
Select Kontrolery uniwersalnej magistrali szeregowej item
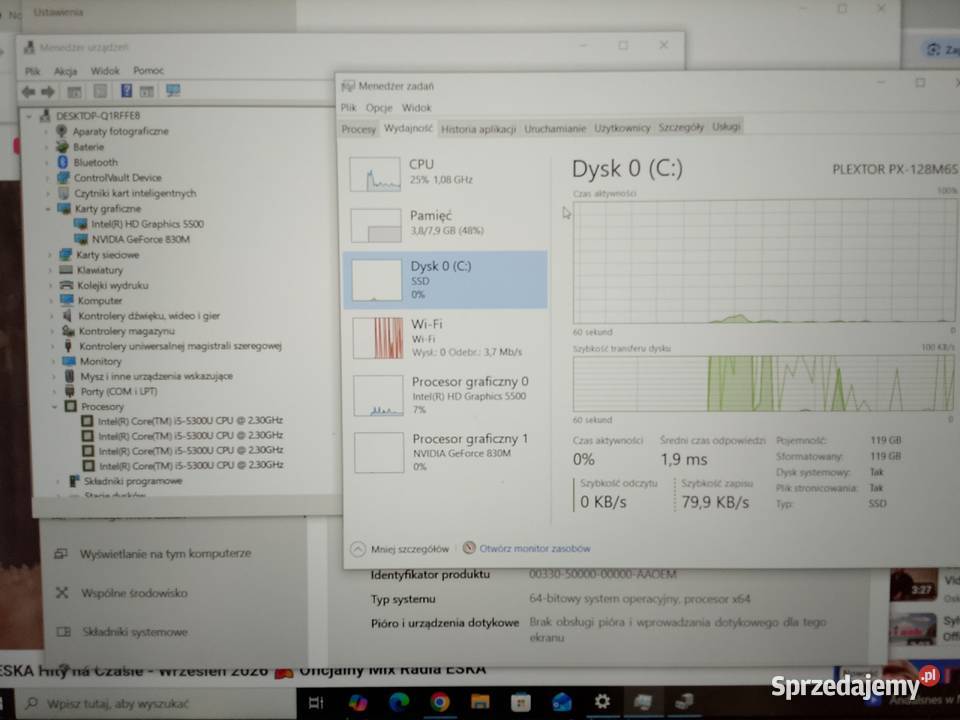point(181,346)
